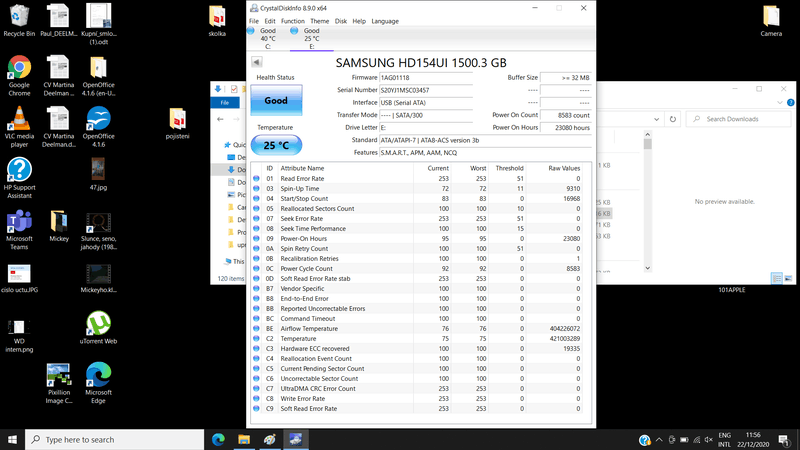
Task: Click the Power On Hours value field
Action: coord(565,128)
